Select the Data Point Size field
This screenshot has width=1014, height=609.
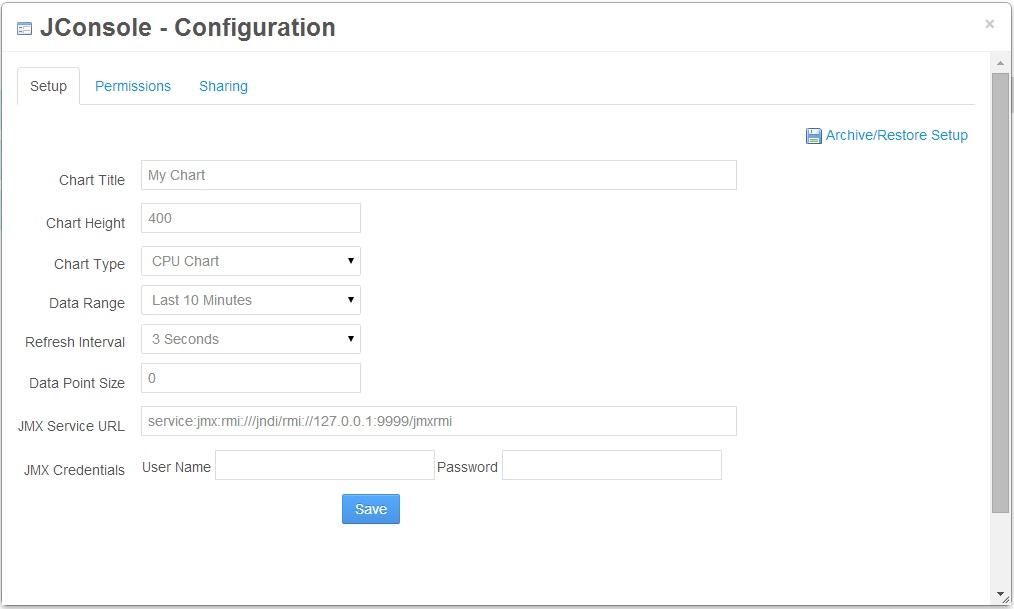(250, 378)
